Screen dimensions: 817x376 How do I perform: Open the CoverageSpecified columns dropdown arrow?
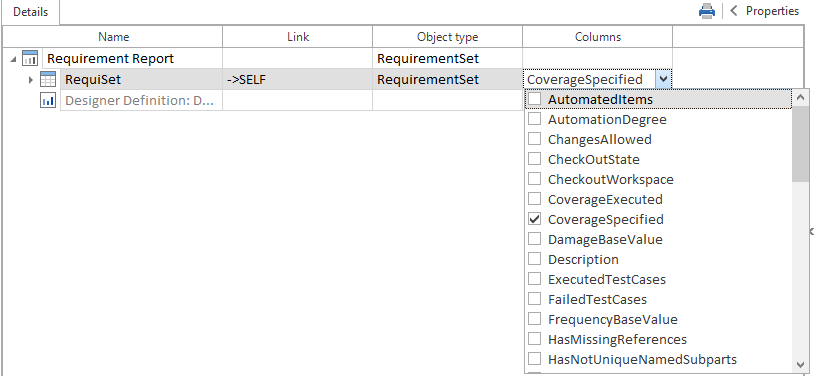(x=663, y=79)
